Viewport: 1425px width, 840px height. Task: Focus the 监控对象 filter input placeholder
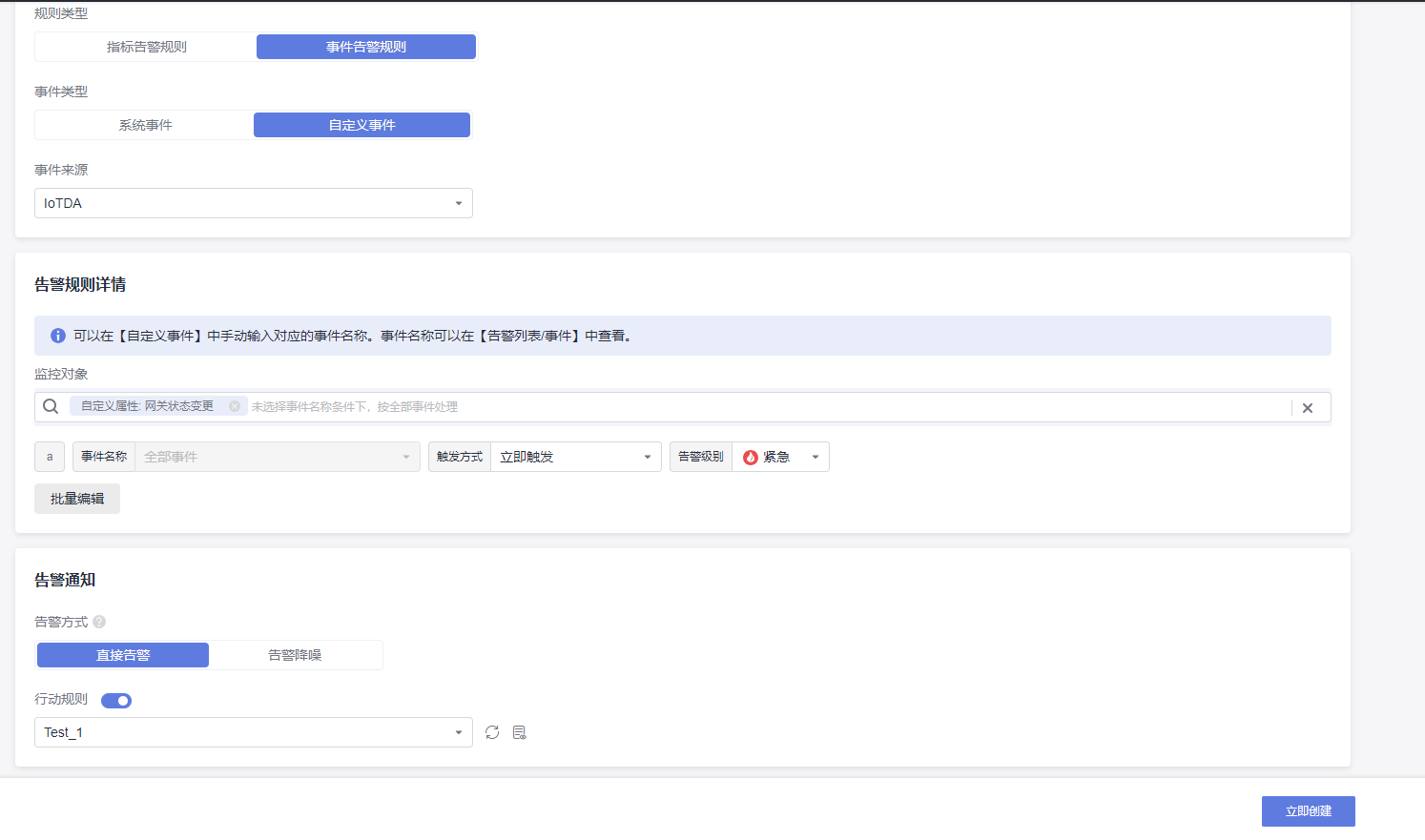click(355, 407)
